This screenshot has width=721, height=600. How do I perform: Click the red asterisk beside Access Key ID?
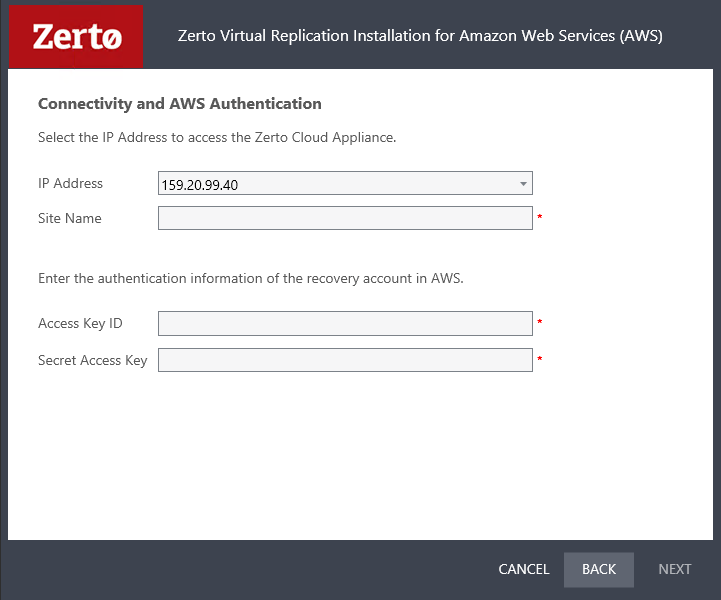540,321
